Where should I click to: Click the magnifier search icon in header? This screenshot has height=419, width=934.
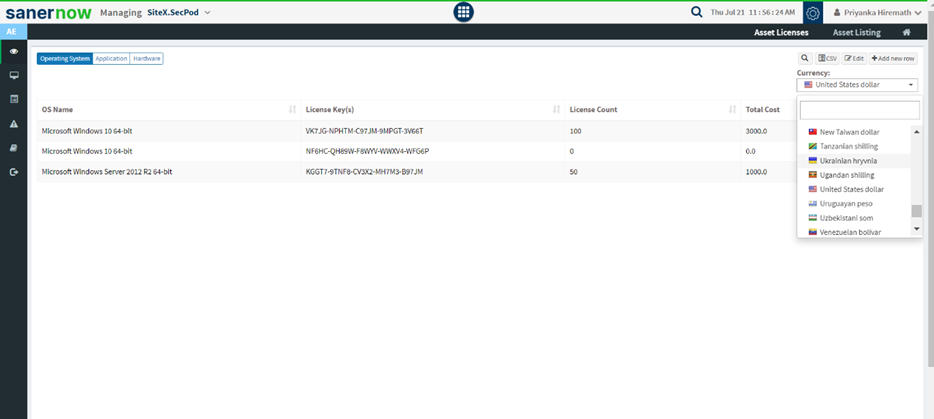click(696, 12)
